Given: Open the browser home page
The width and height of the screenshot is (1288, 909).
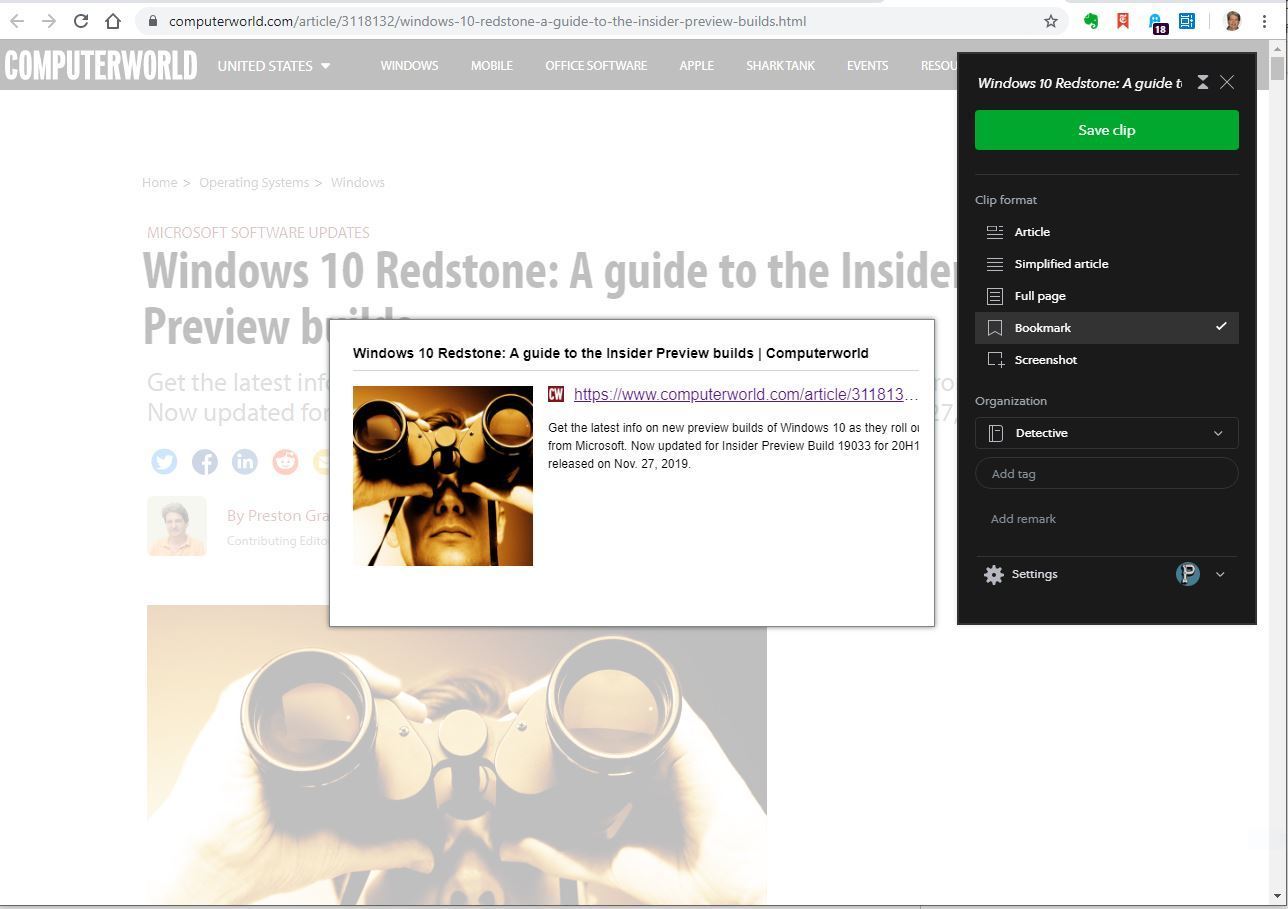Looking at the screenshot, I should (113, 21).
